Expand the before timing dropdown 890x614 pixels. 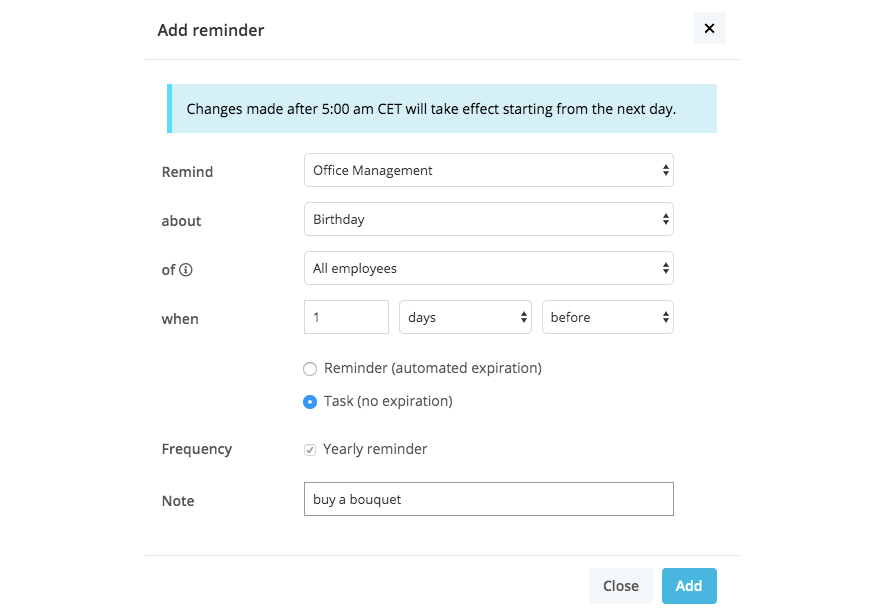click(607, 318)
